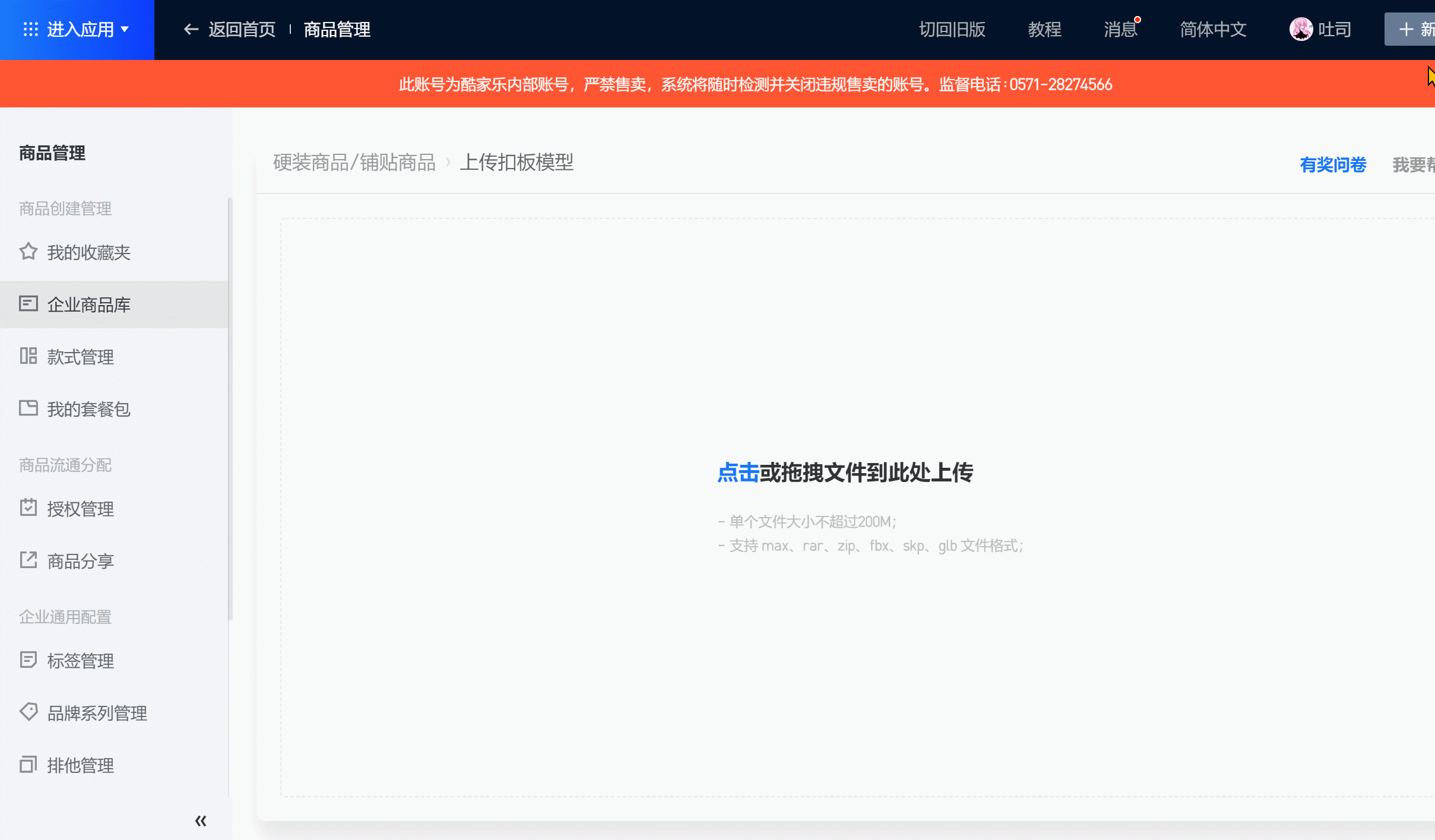Click the 企业商品库 sidebar icon
This screenshot has height=840, width=1435.
(x=28, y=304)
